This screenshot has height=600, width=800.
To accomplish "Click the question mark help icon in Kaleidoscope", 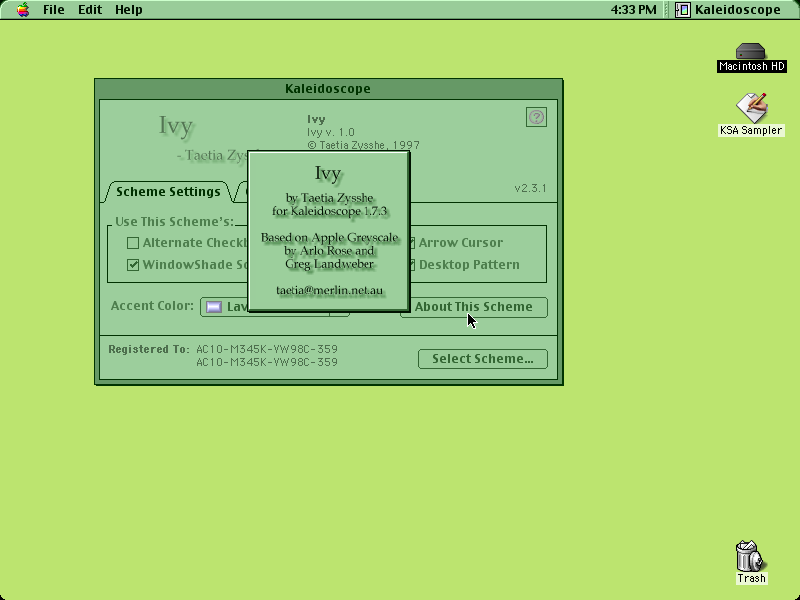I will (536, 117).
